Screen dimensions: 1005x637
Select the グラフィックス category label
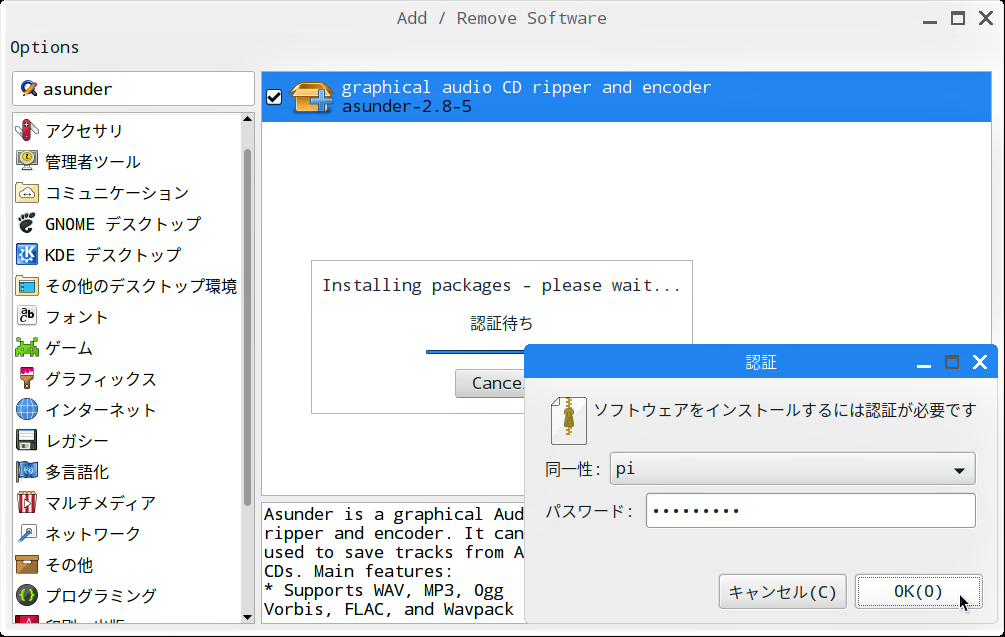click(101, 379)
